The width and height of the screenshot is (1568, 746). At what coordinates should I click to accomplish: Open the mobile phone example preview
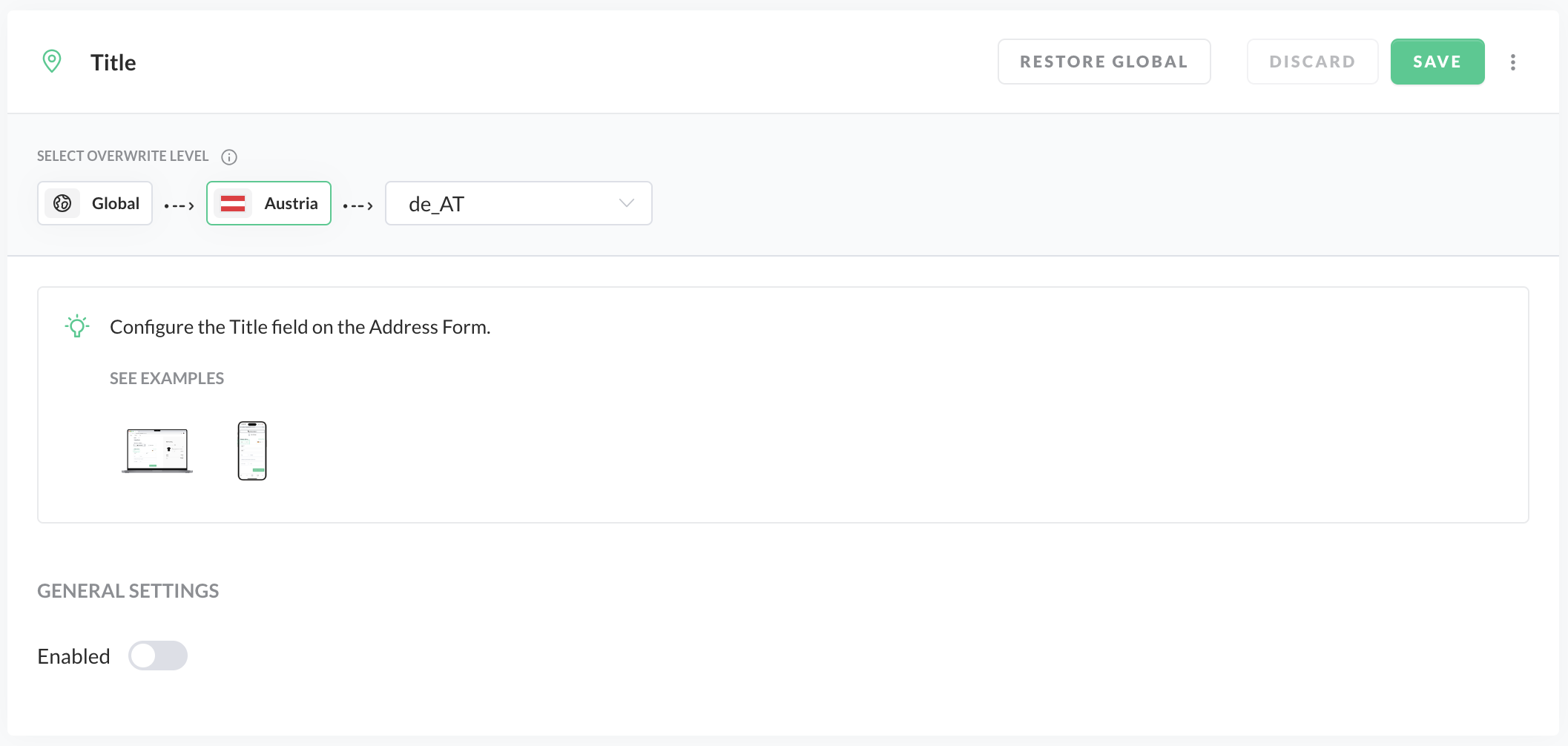pos(252,450)
